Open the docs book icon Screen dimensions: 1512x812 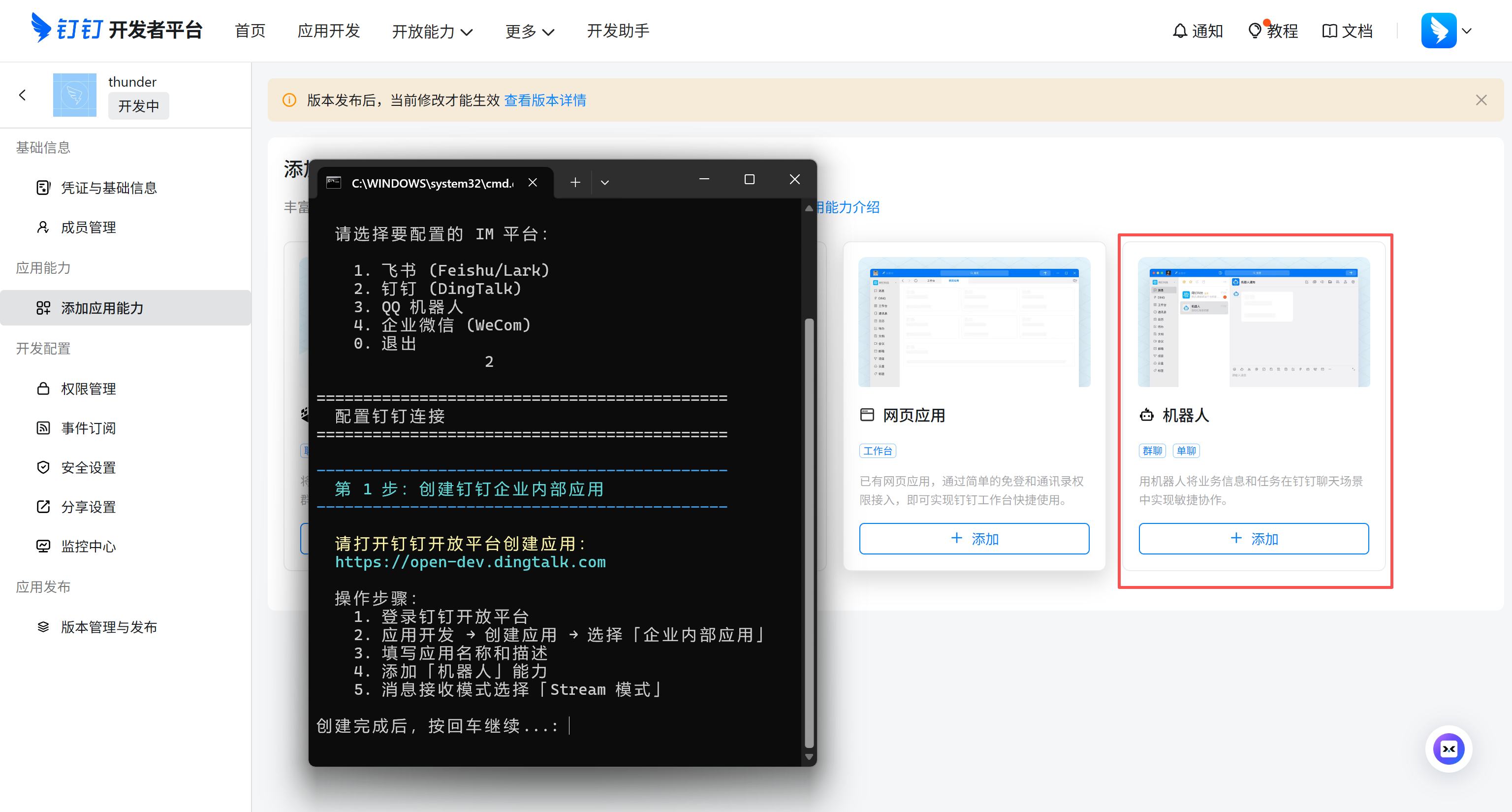(x=1329, y=31)
